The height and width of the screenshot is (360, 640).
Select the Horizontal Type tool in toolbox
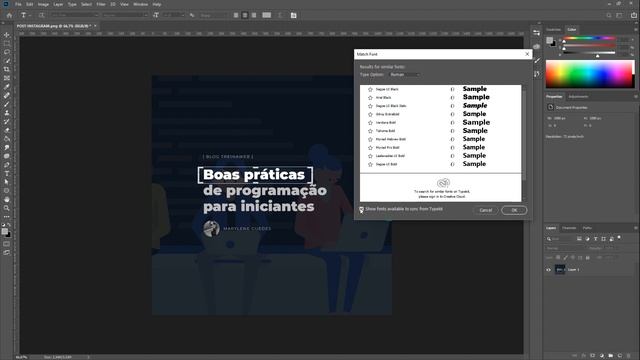point(7,173)
